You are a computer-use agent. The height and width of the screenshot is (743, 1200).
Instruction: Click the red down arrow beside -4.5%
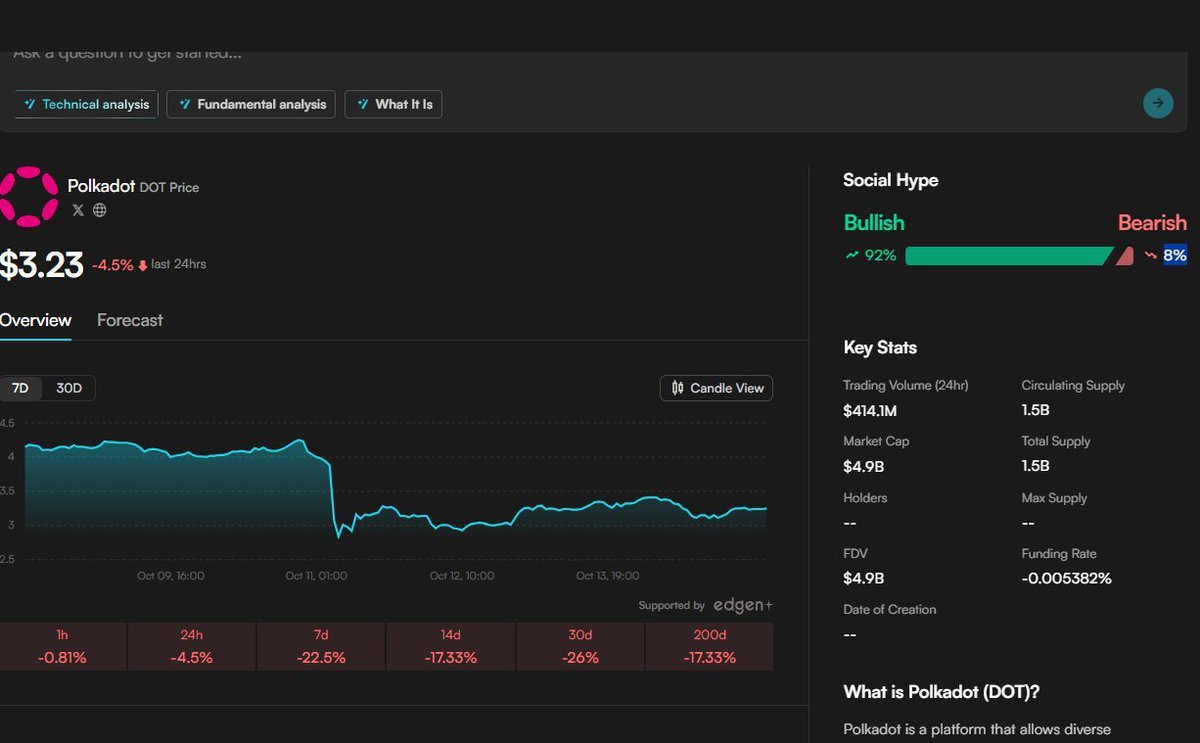point(143,265)
